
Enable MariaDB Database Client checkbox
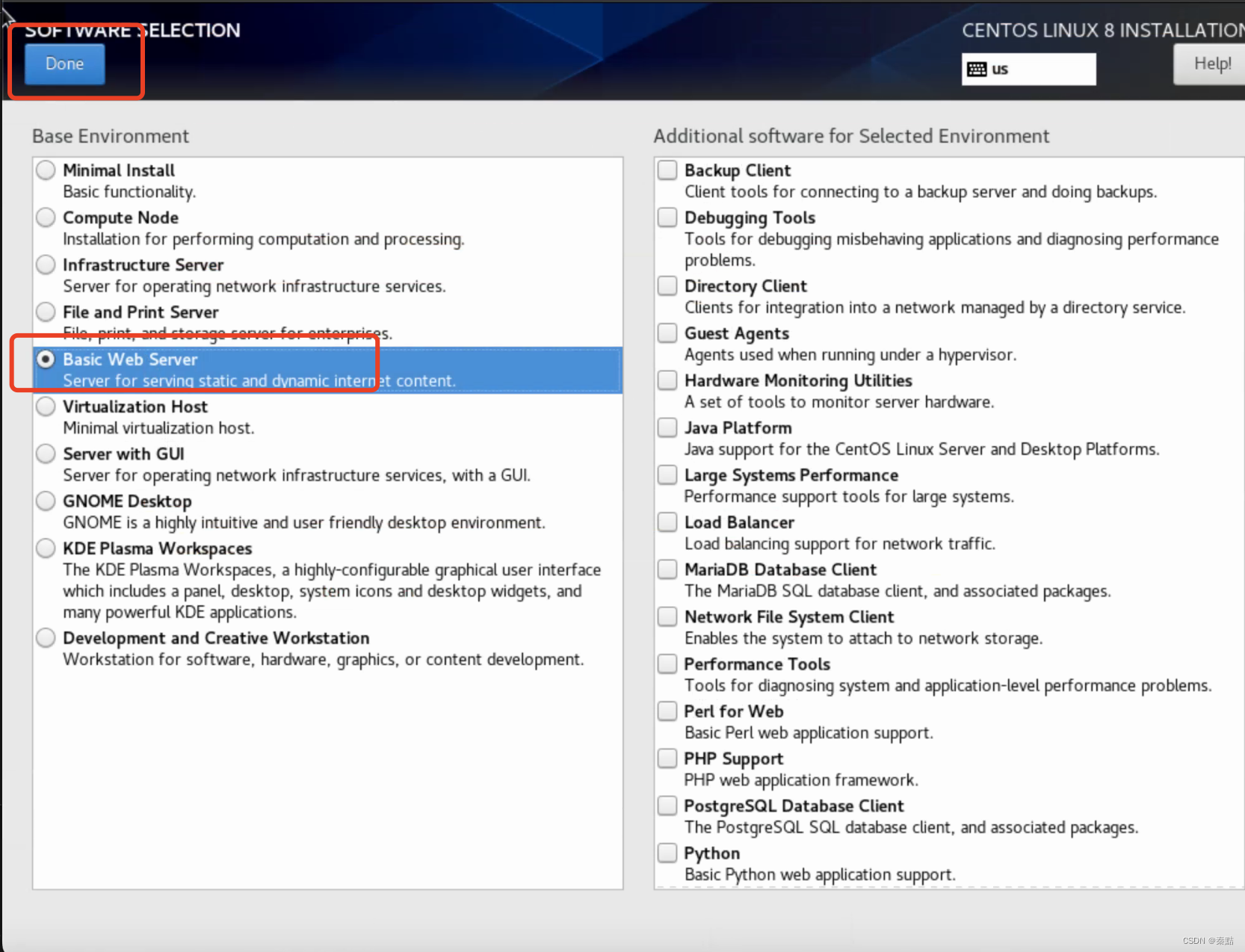[x=667, y=569]
